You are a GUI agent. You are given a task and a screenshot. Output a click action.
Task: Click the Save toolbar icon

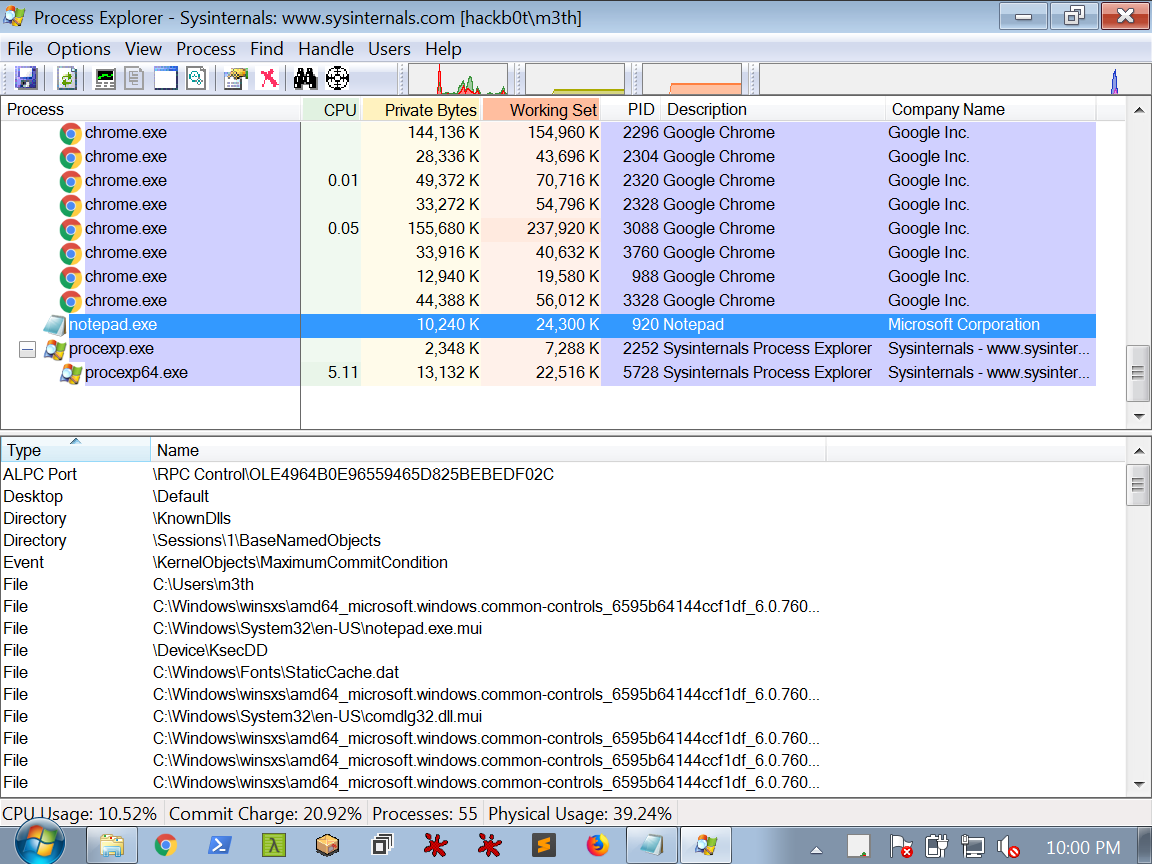tap(26, 79)
